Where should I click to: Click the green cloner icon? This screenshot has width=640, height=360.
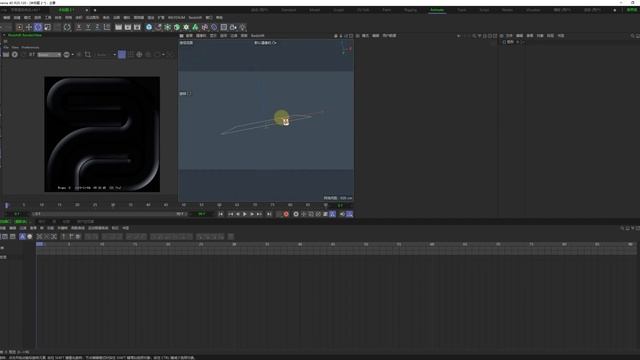pyautogui.click(x=177, y=27)
